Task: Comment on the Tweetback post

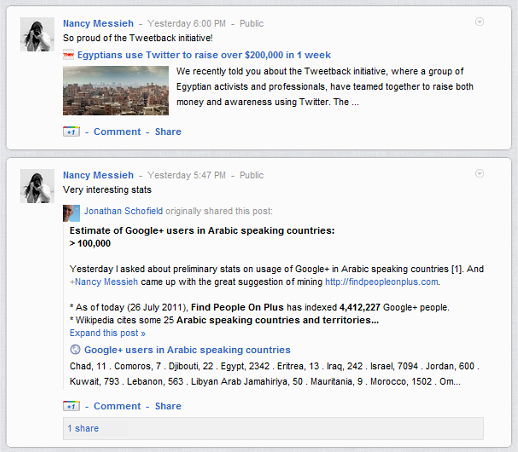Action: 117,132
